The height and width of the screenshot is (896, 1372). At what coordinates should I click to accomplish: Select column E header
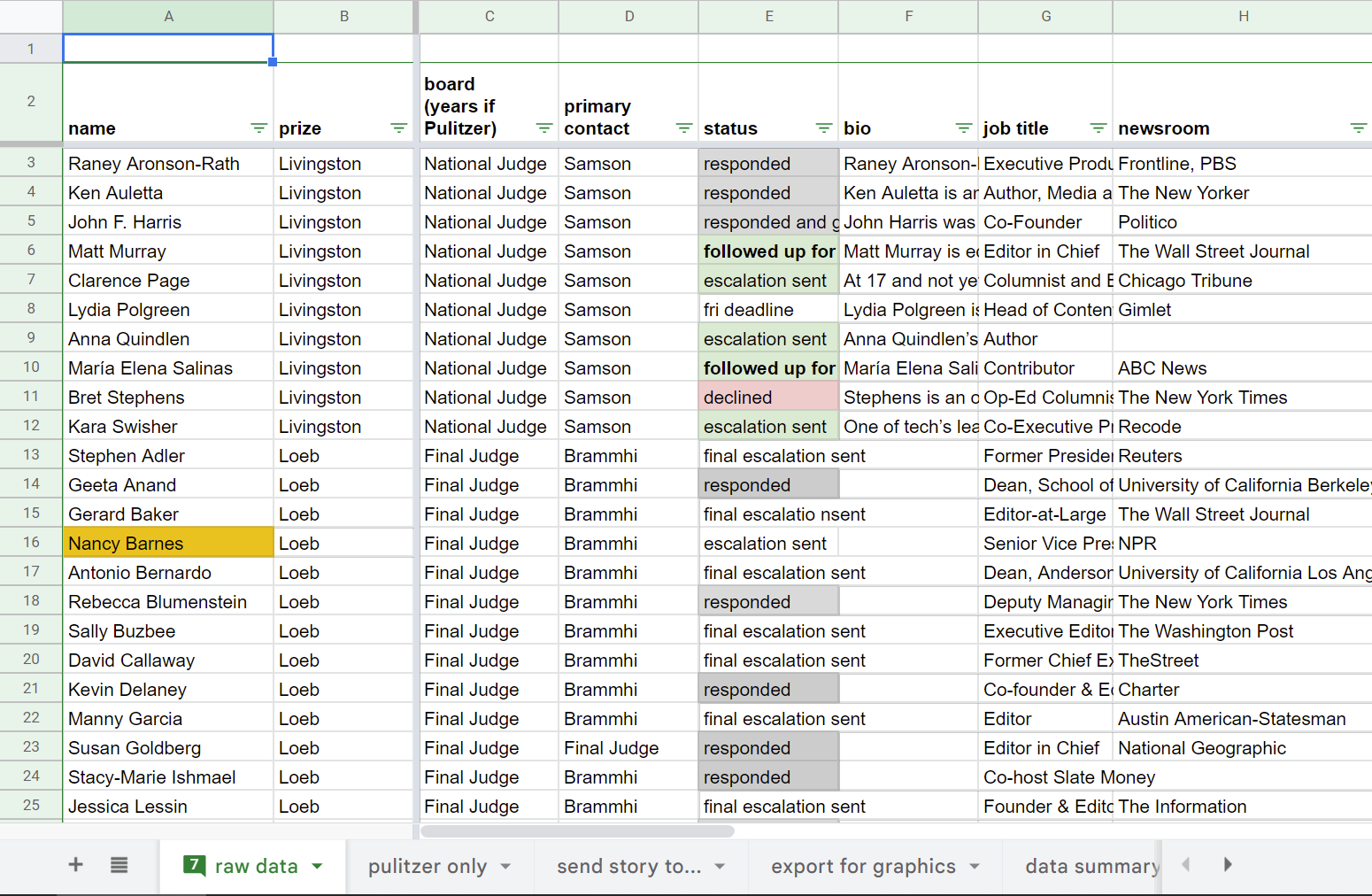tap(769, 16)
